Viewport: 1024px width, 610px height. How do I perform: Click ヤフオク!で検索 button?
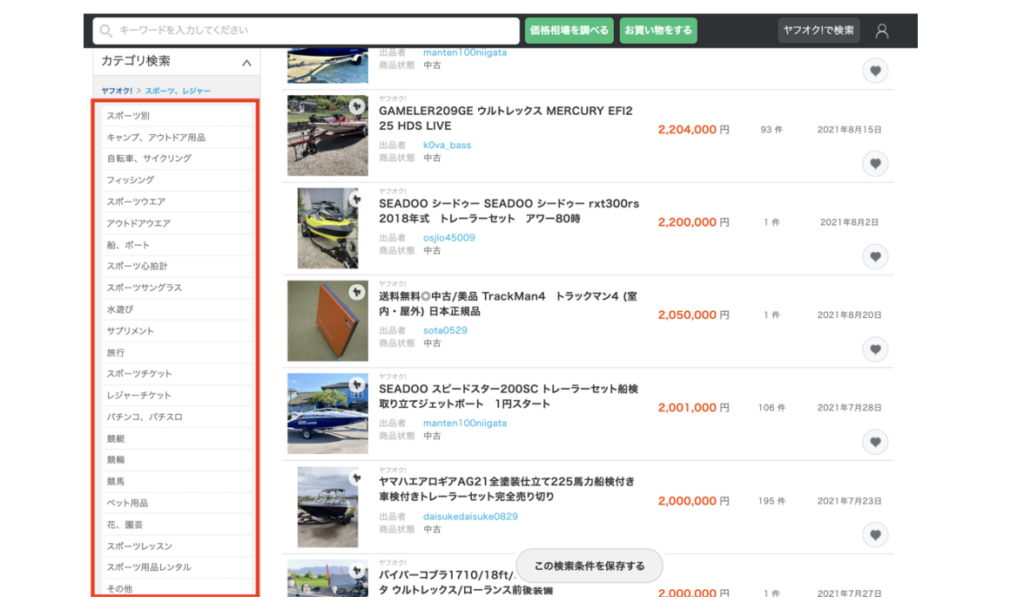tap(818, 30)
